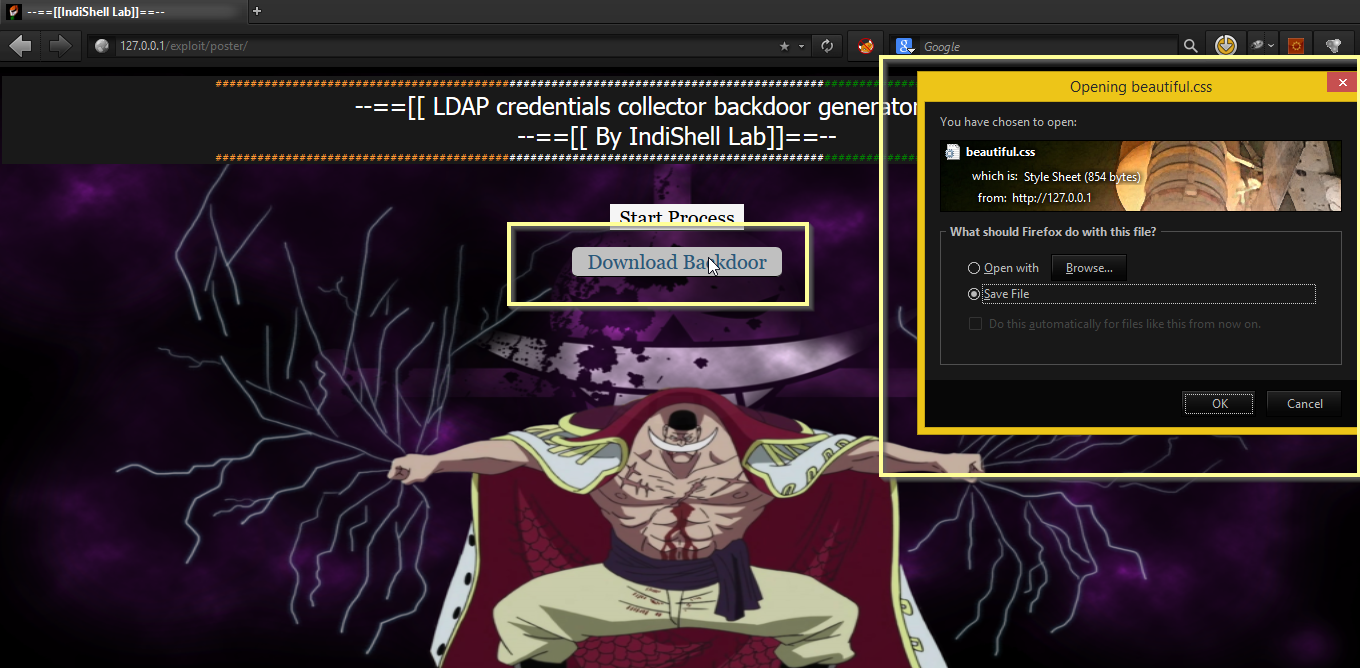Image resolution: width=1360 pixels, height=668 pixels.
Task: Reload the page with the refresh icon
Action: (x=827, y=46)
